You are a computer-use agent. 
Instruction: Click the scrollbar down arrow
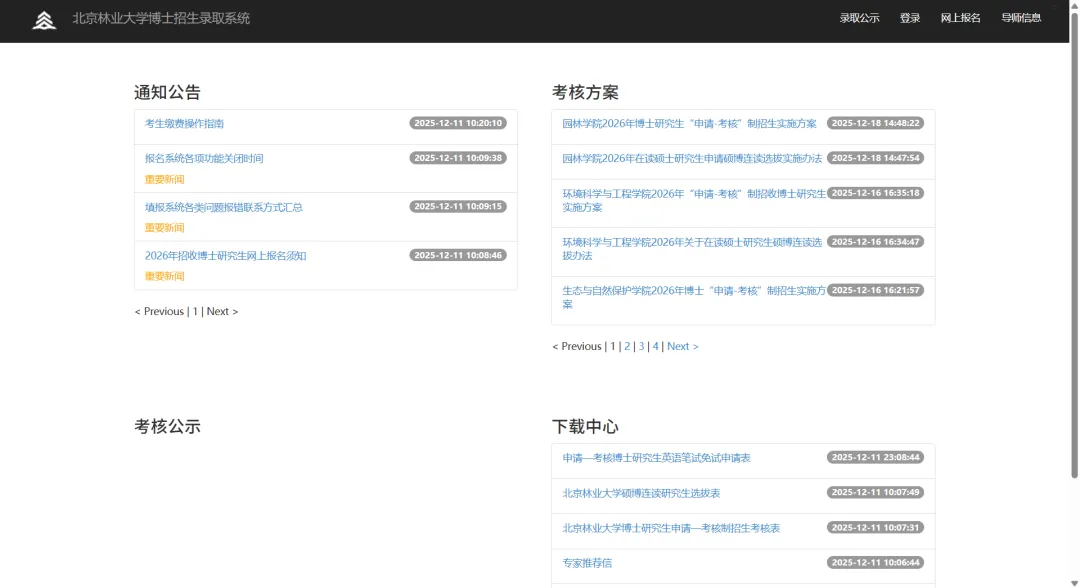(x=1074, y=583)
